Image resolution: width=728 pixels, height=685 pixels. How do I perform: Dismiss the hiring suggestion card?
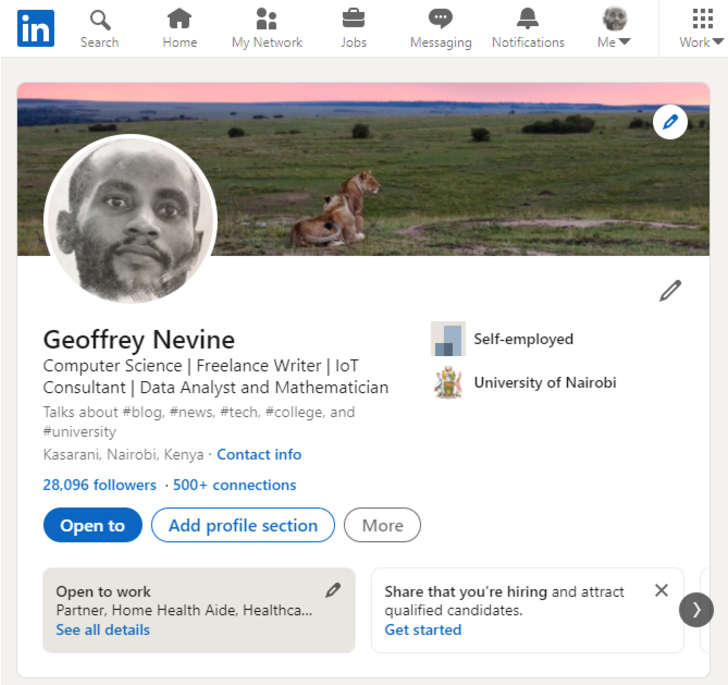661,590
